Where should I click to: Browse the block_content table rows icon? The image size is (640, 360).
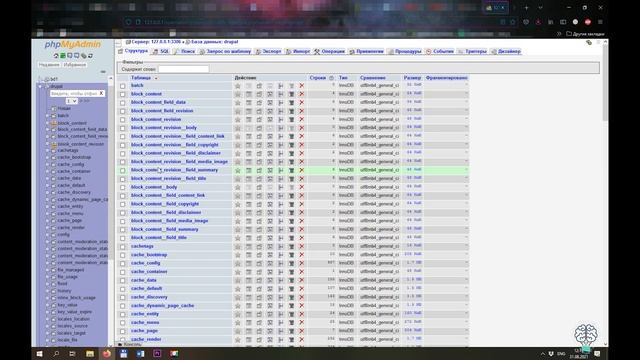point(249,94)
